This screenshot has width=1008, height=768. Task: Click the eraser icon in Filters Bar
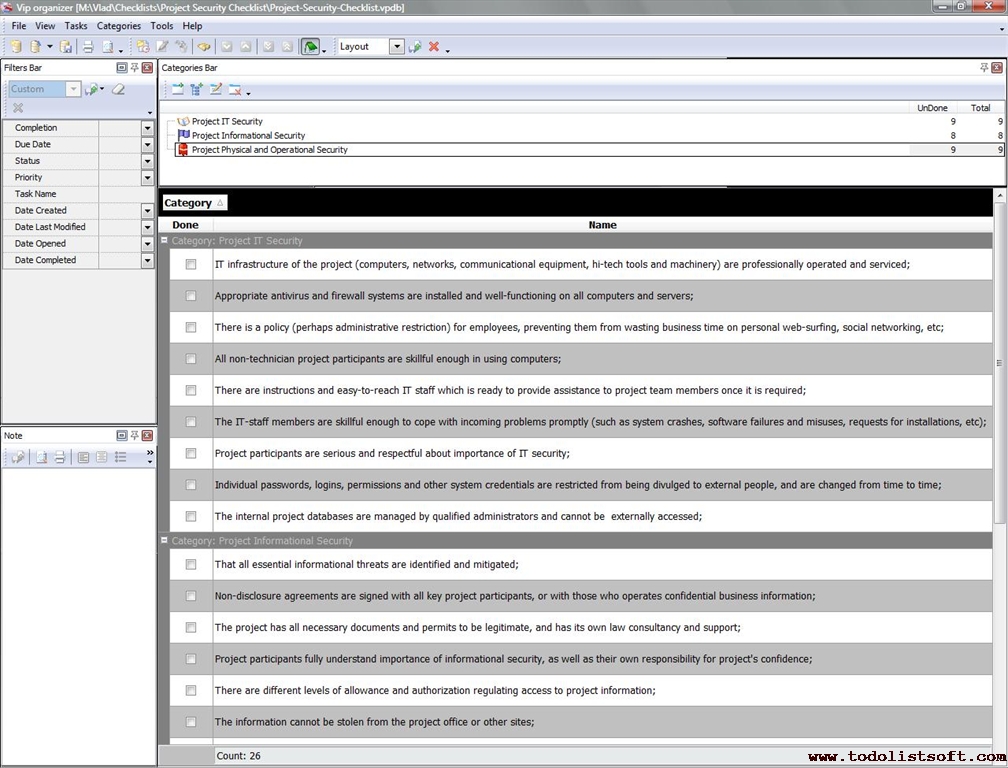coord(118,89)
